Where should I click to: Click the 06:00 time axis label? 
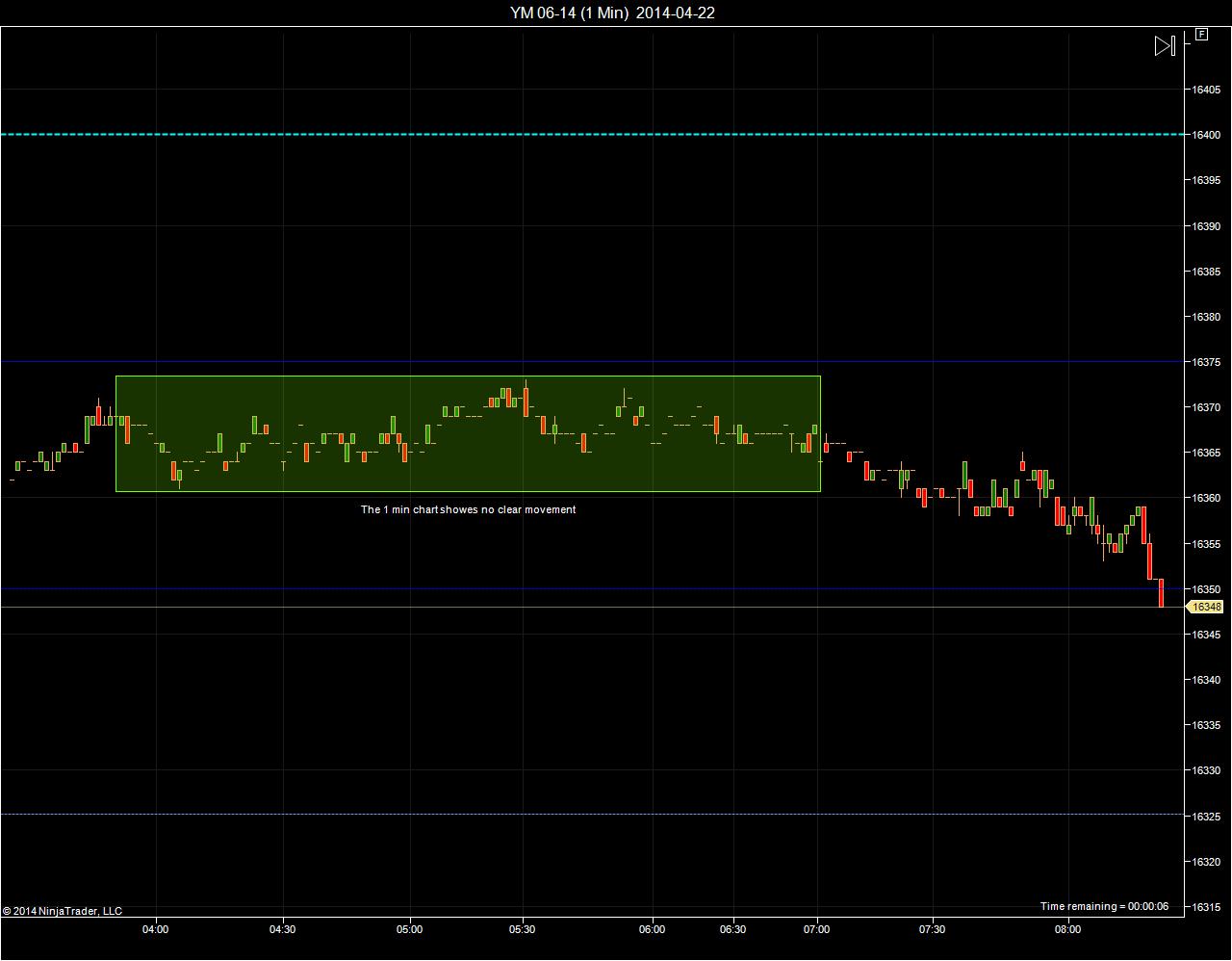tap(652, 929)
